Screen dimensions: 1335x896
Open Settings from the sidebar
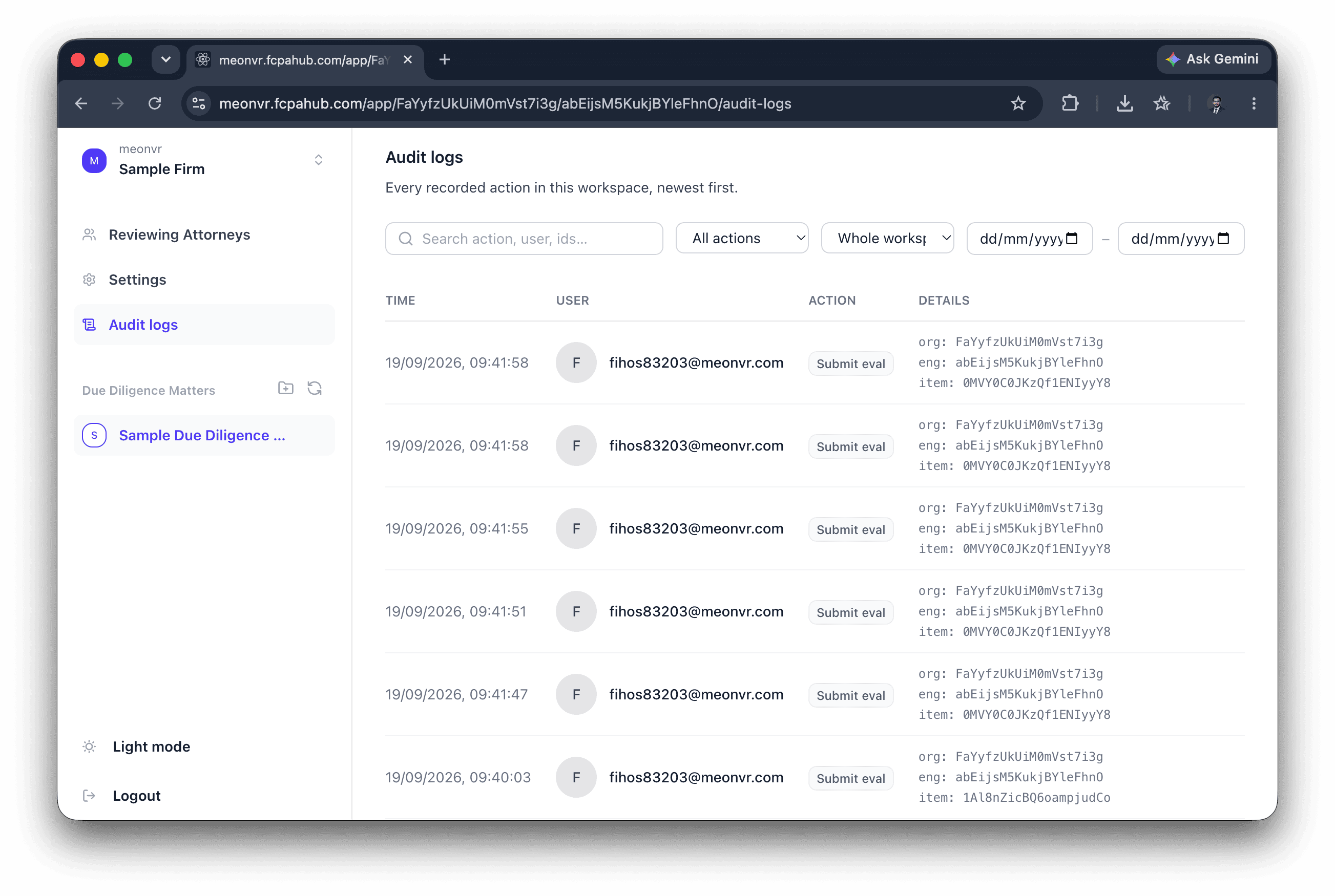point(204,280)
